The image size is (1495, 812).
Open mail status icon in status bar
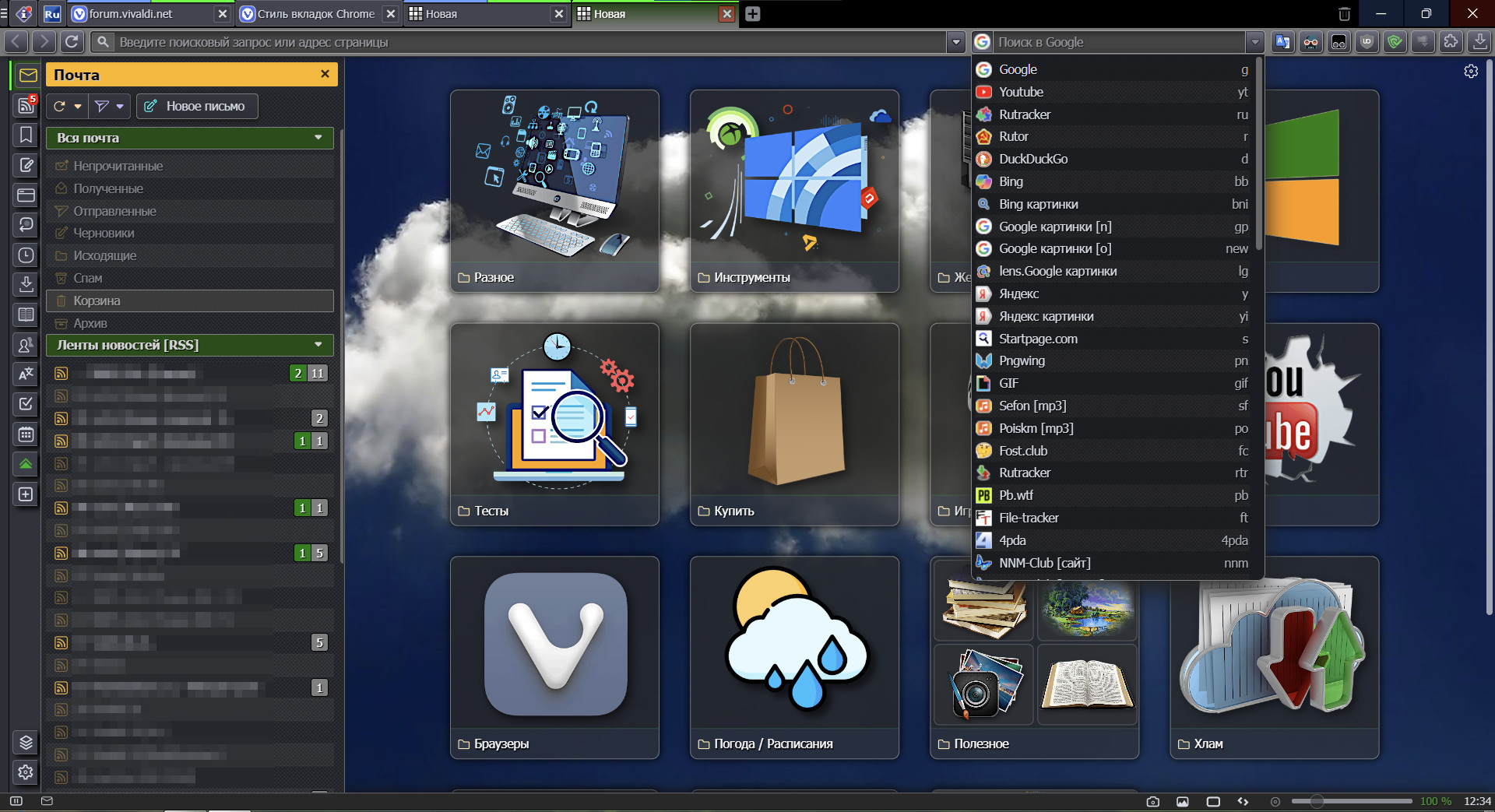pyautogui.click(x=47, y=801)
